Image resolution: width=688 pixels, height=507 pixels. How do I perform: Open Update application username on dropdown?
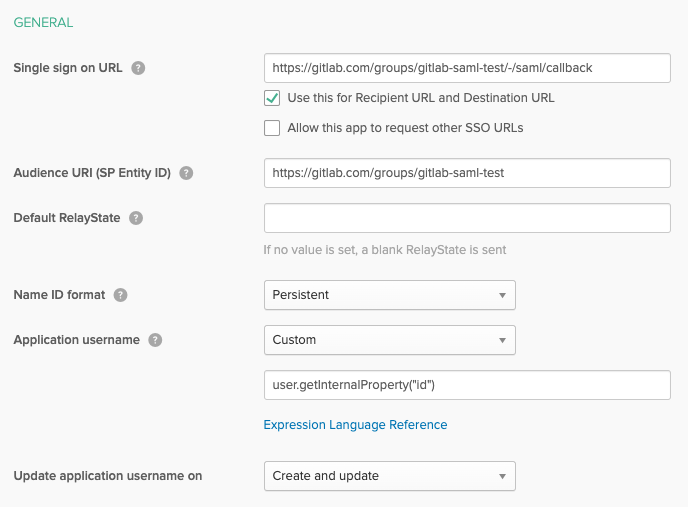pyautogui.click(x=389, y=476)
